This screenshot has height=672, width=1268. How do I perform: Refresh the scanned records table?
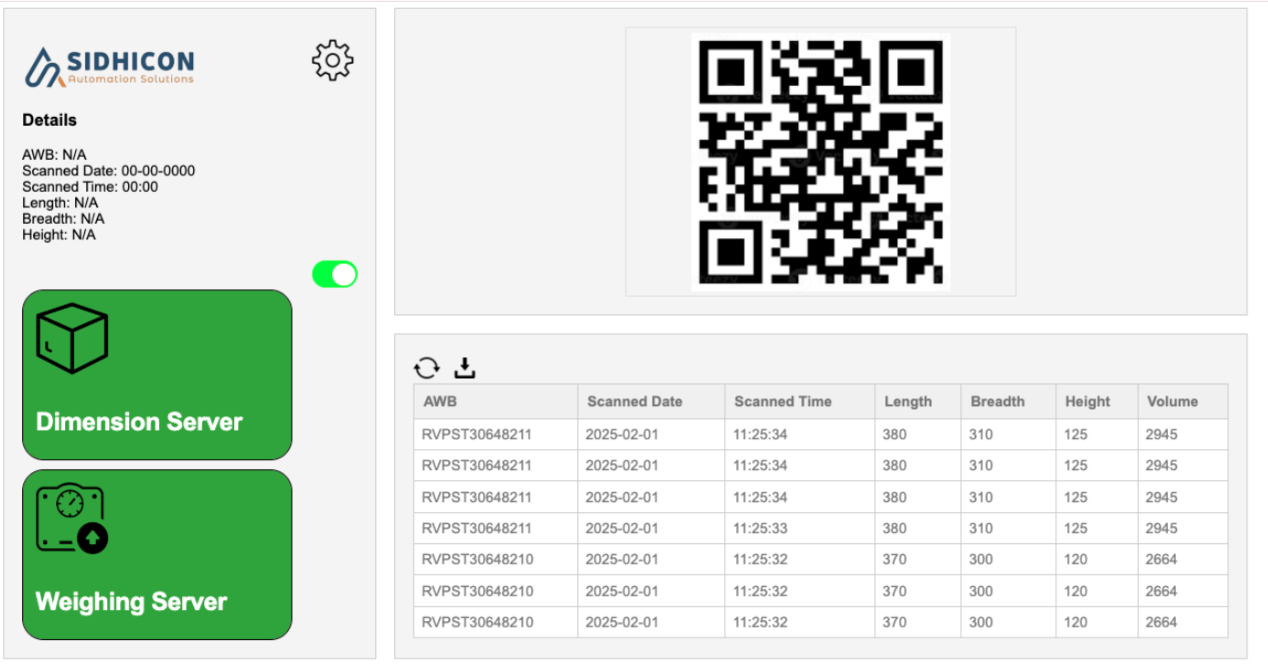pyautogui.click(x=426, y=368)
